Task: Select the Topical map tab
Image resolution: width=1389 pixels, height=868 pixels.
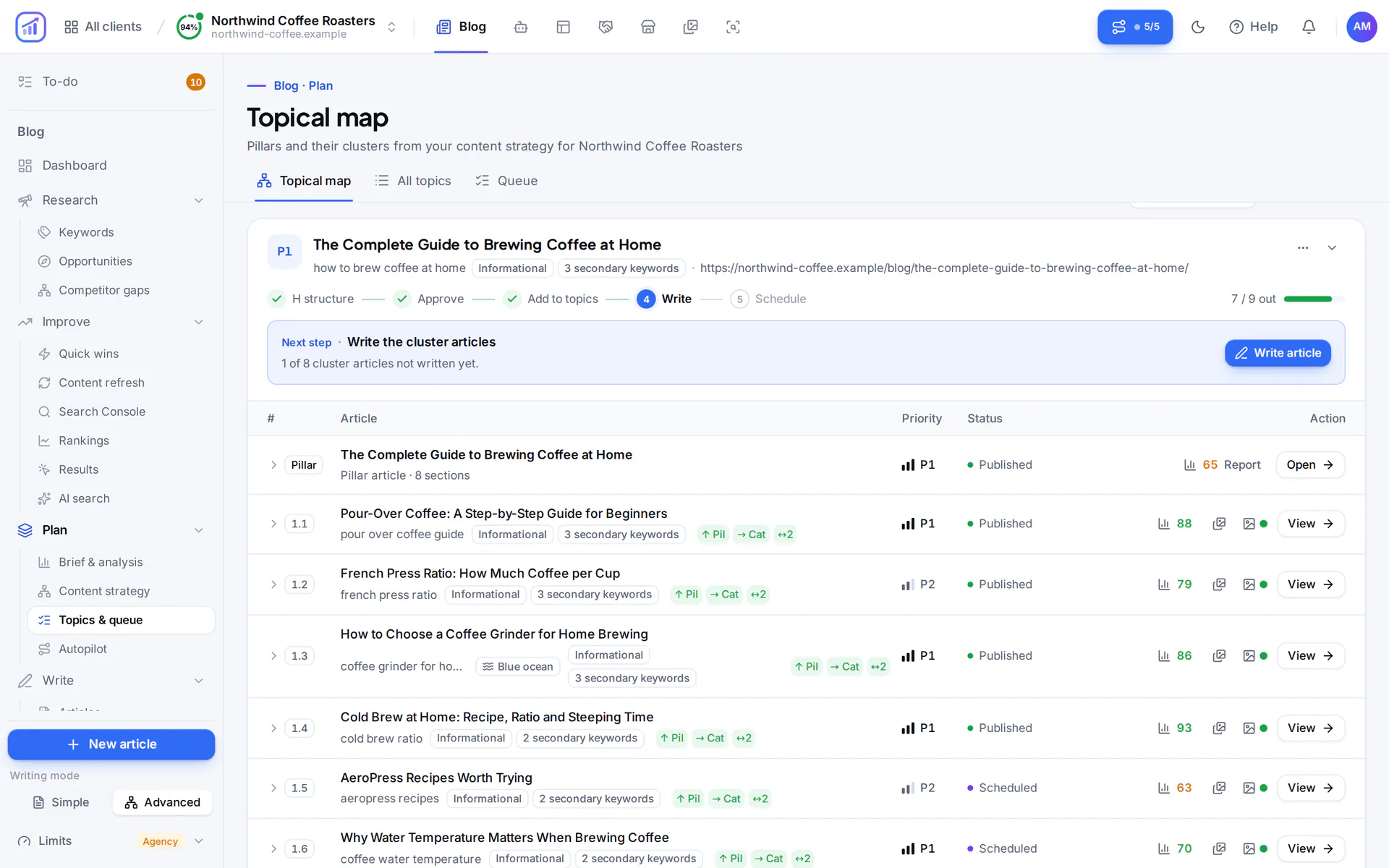Action: (304, 181)
